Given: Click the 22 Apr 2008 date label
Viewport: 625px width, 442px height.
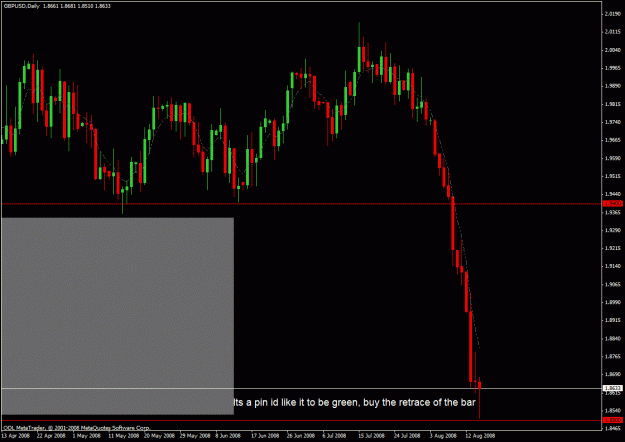Looking at the screenshot, I should pos(51,436).
